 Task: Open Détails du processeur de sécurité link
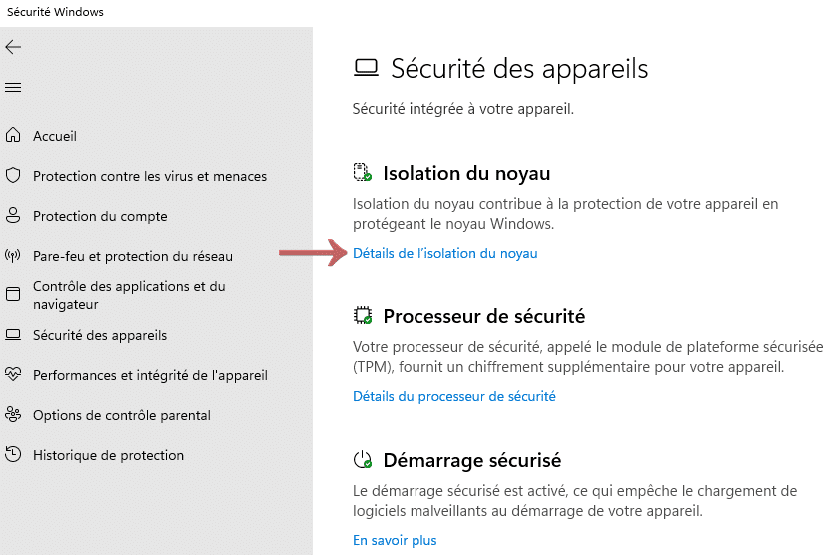[x=454, y=396]
